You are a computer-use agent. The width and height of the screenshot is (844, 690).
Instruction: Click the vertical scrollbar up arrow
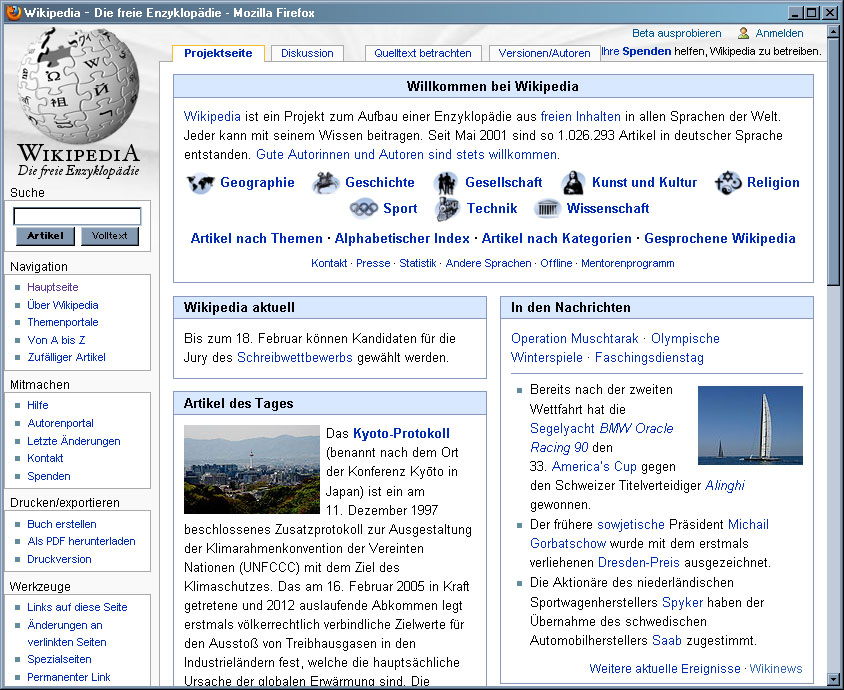coord(834,31)
